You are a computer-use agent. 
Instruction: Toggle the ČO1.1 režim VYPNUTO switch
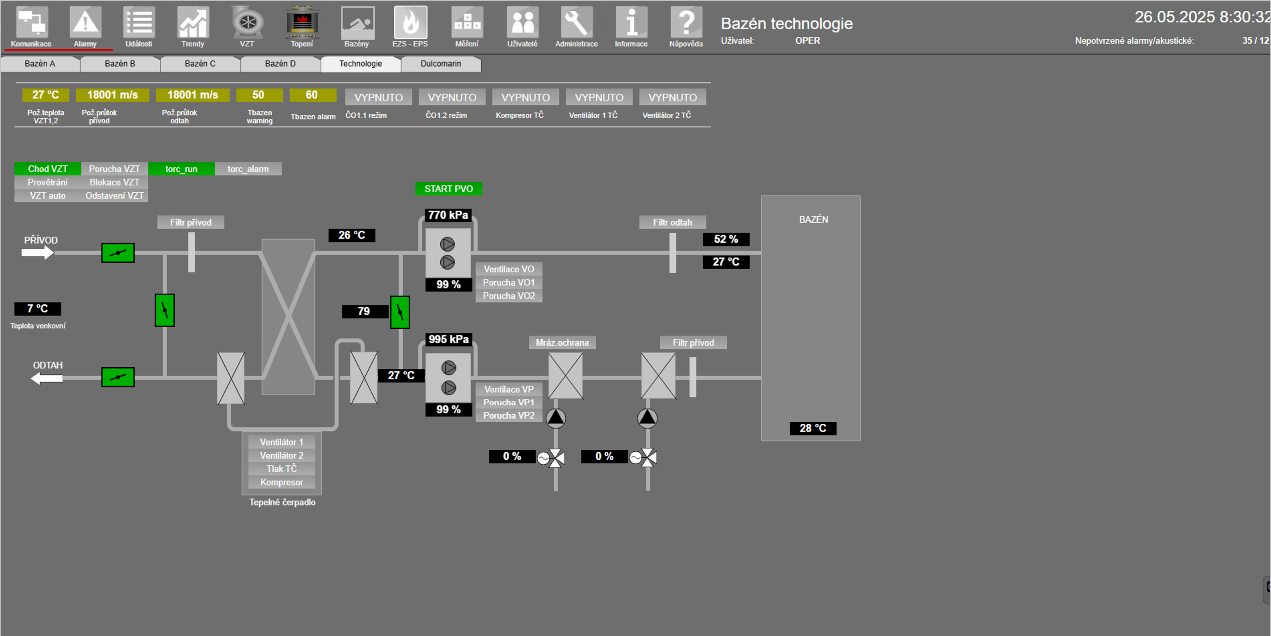pos(380,97)
